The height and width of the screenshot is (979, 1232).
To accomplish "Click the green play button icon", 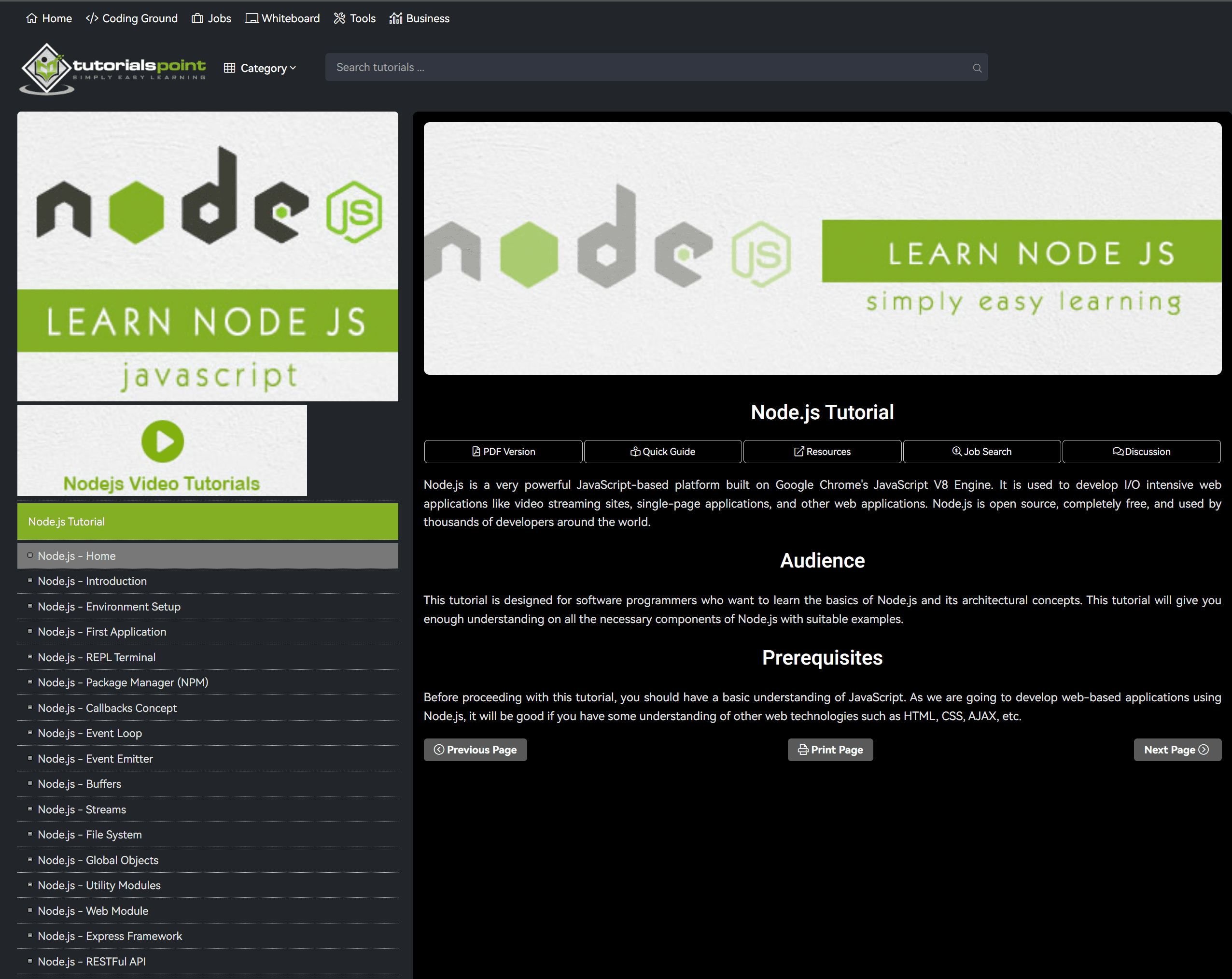I will click(x=162, y=441).
